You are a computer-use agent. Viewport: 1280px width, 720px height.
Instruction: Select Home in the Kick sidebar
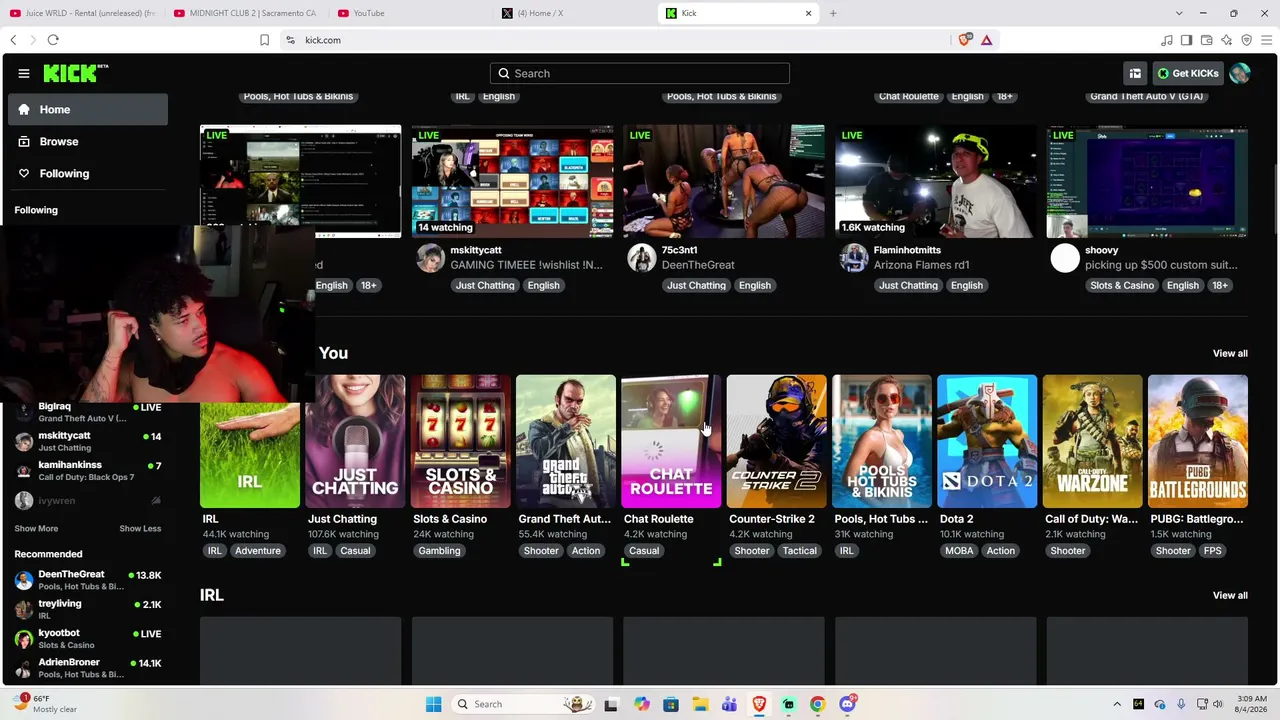tap(88, 110)
